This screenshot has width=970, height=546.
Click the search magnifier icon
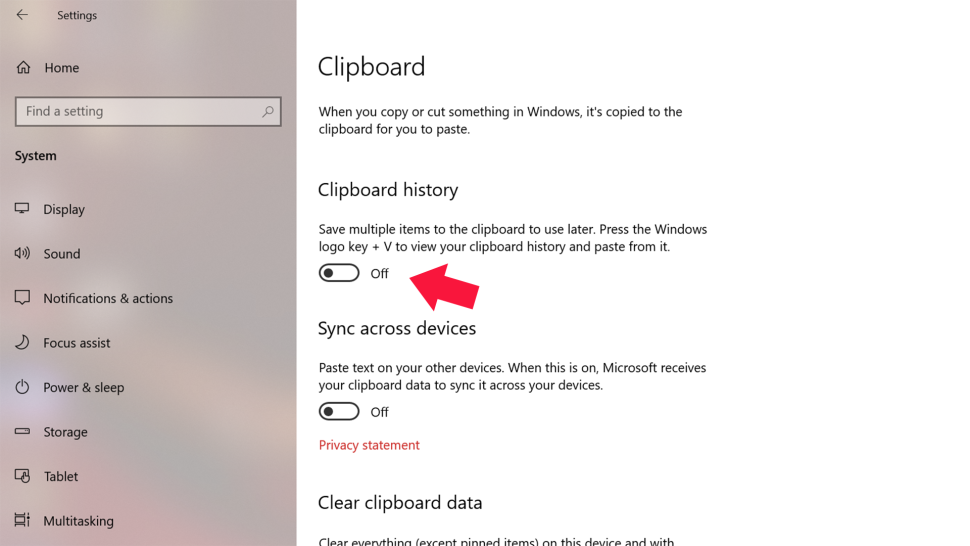pos(267,112)
